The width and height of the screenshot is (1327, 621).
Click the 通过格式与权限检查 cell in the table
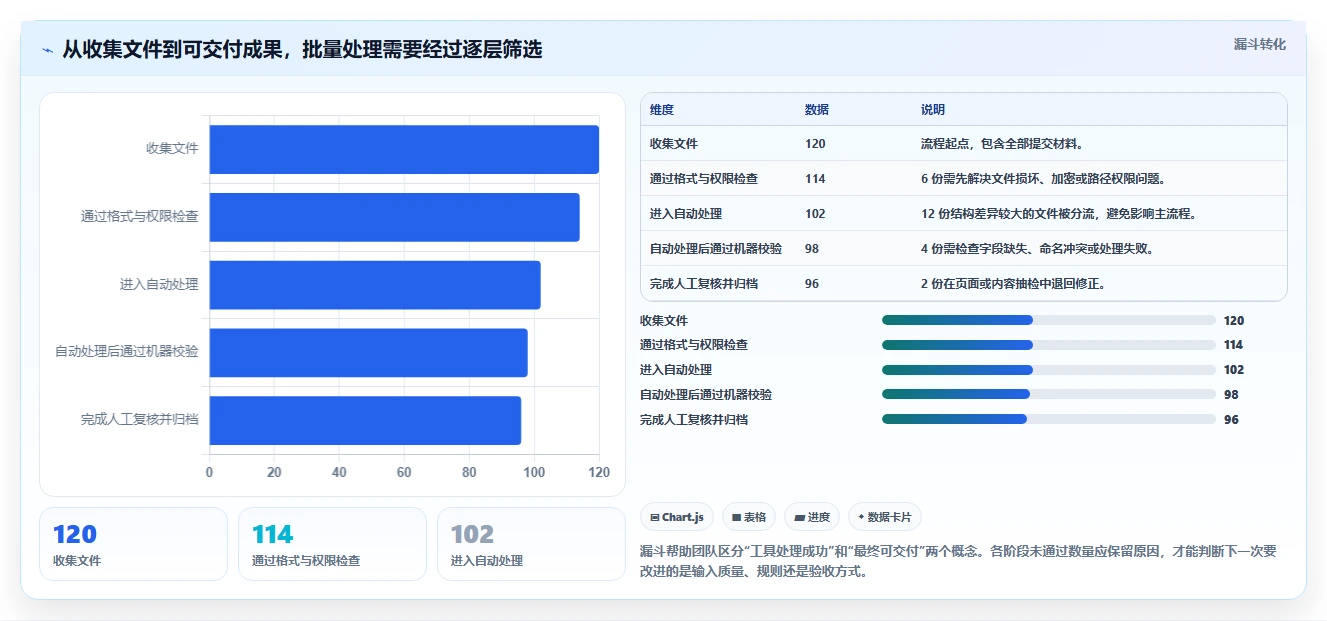704,179
